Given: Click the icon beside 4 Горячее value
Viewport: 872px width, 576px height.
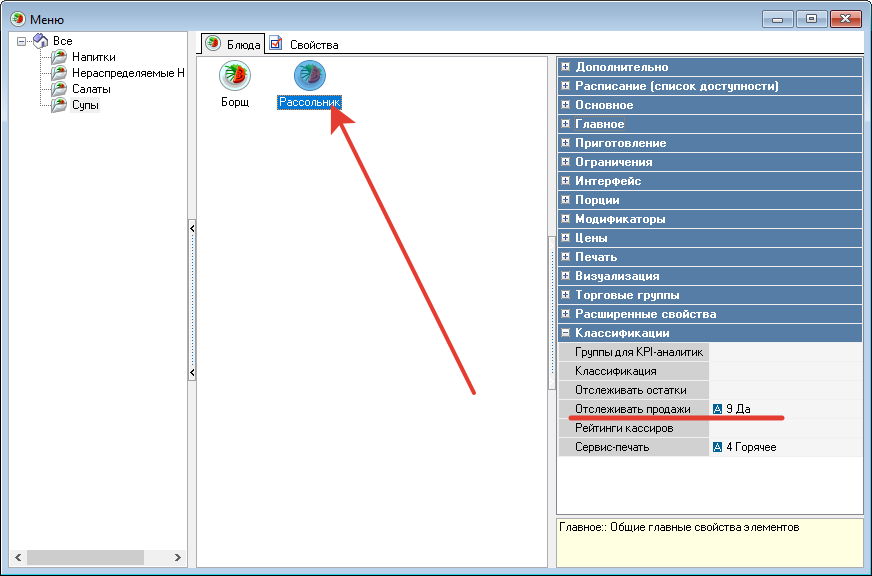Looking at the screenshot, I should click(x=717, y=447).
